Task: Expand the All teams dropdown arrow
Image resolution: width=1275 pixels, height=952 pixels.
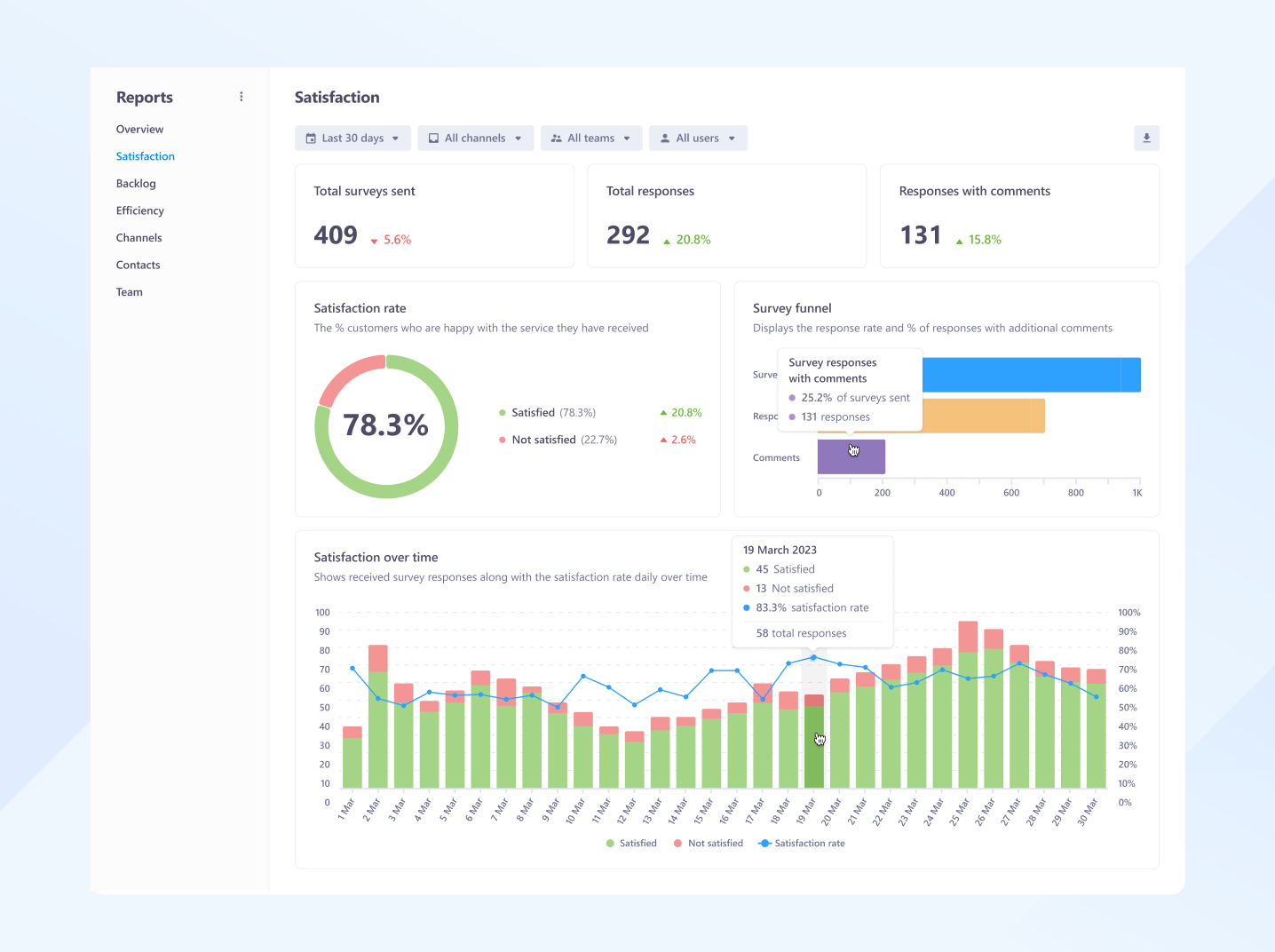Action: pyautogui.click(x=627, y=139)
